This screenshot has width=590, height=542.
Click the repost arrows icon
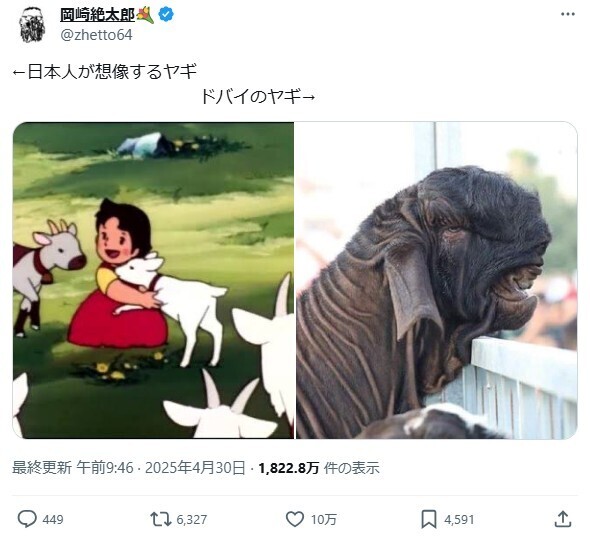[x=161, y=519]
